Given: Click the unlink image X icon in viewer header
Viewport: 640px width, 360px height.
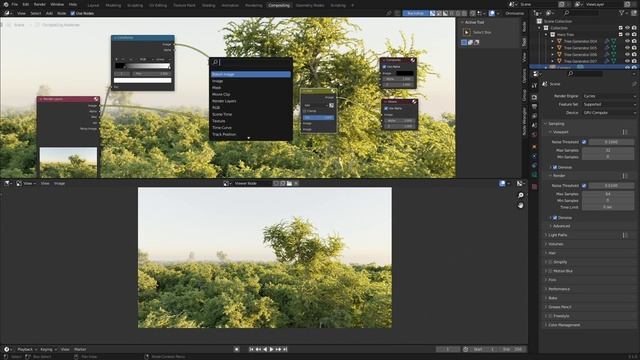Looking at the screenshot, I should pos(296,183).
